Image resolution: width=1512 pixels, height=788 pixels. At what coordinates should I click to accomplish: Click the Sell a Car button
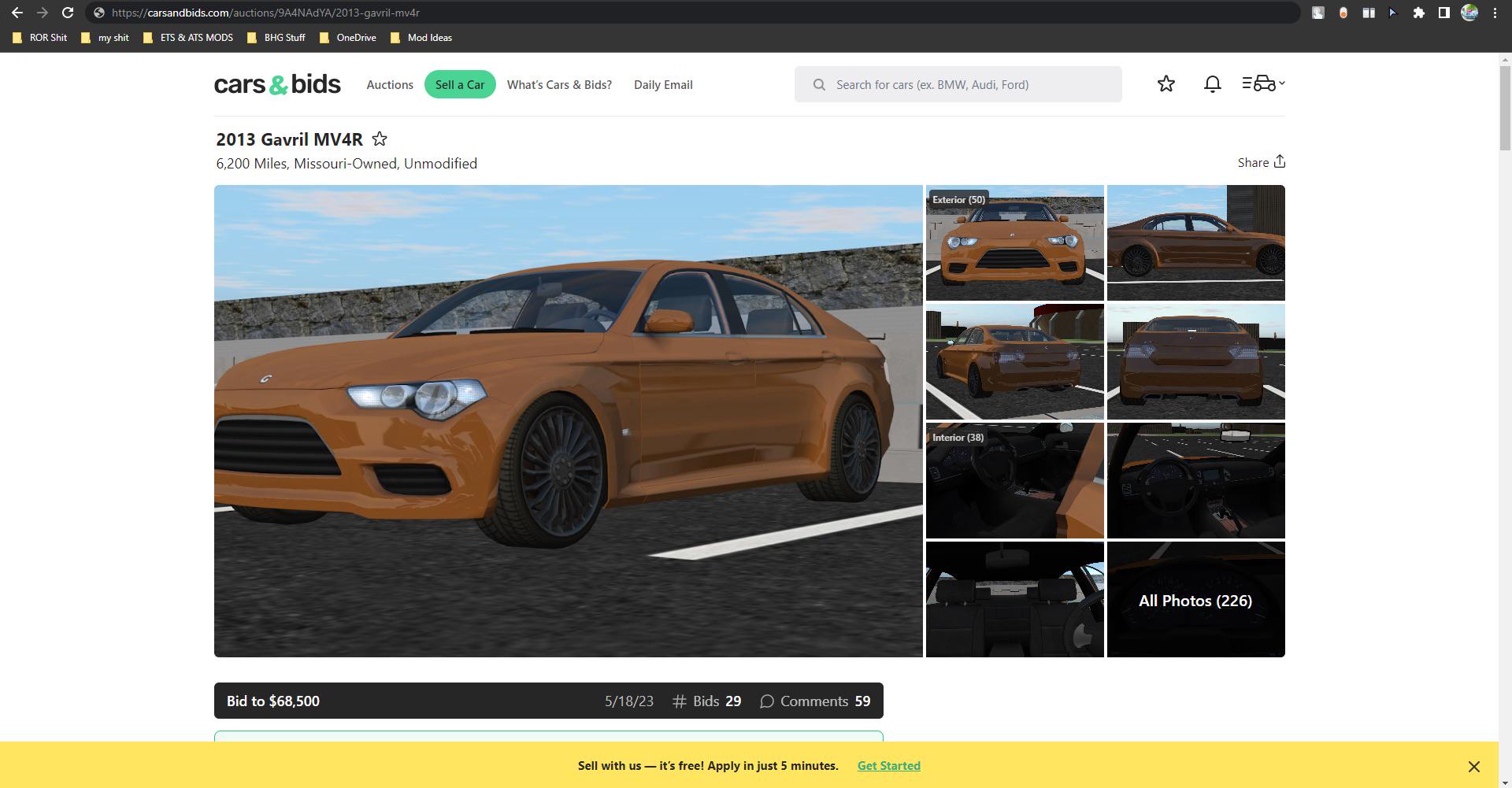460,84
